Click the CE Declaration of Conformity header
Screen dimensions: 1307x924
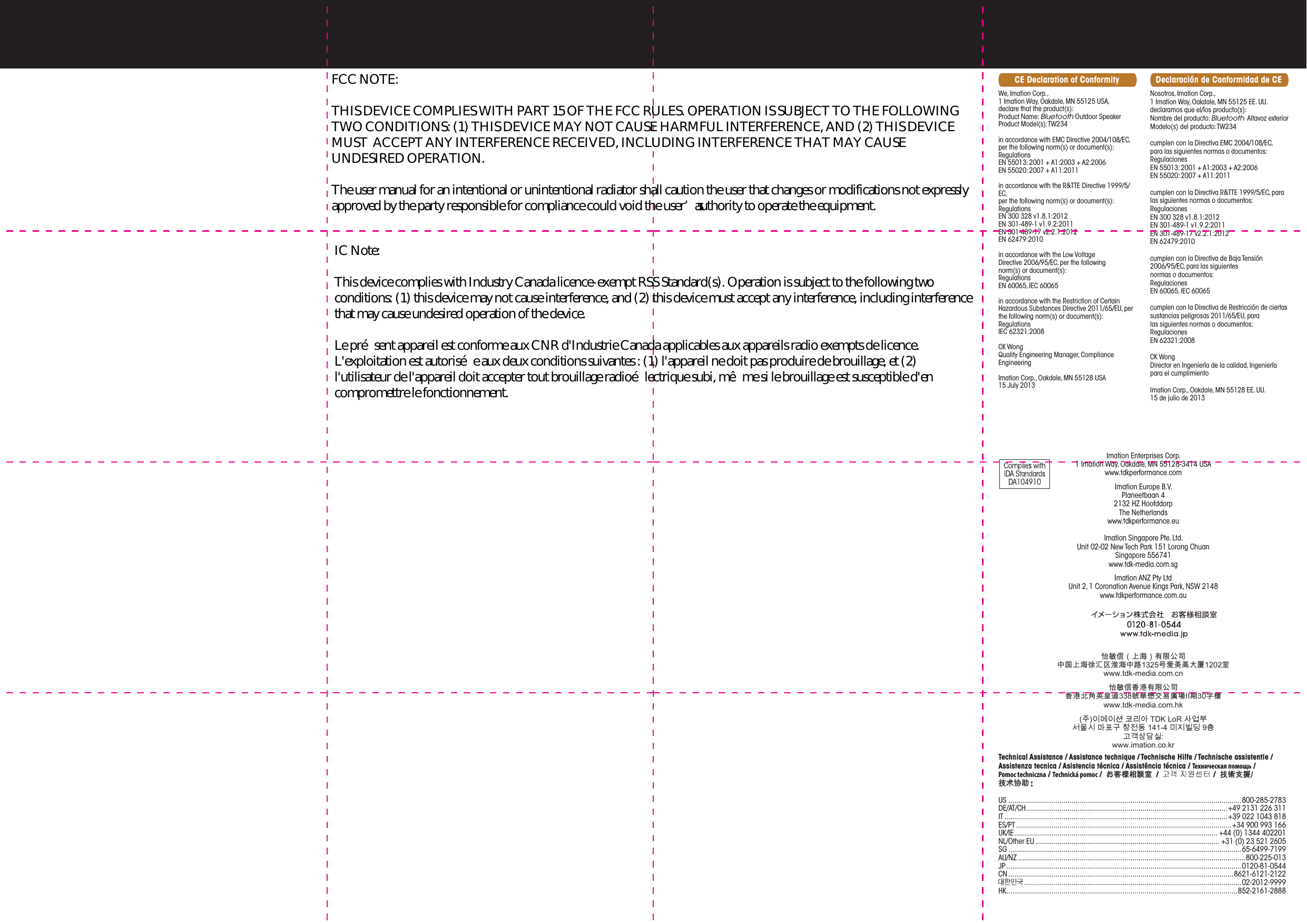pos(1066,80)
